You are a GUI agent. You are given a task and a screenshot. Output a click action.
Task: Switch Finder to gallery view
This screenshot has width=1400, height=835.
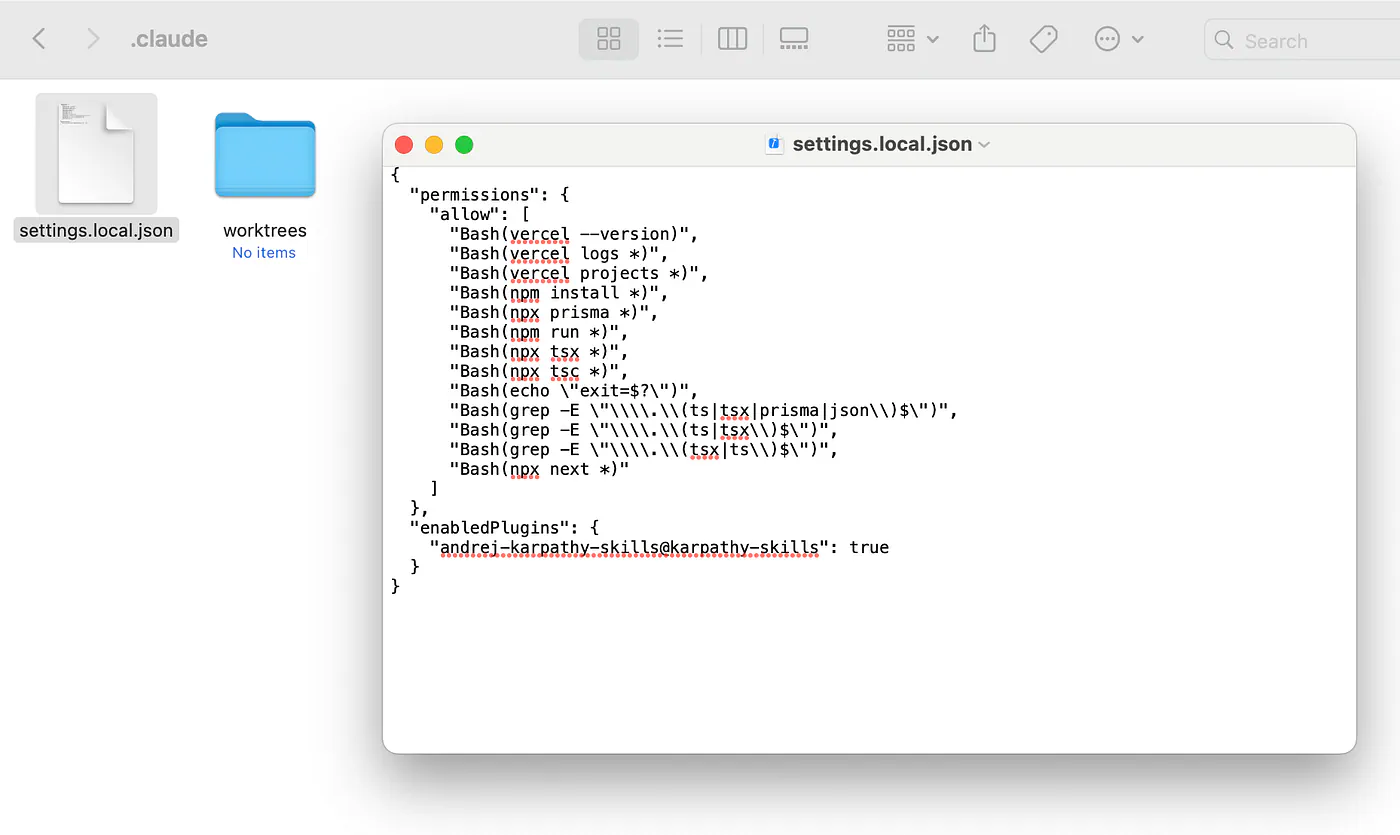794,39
